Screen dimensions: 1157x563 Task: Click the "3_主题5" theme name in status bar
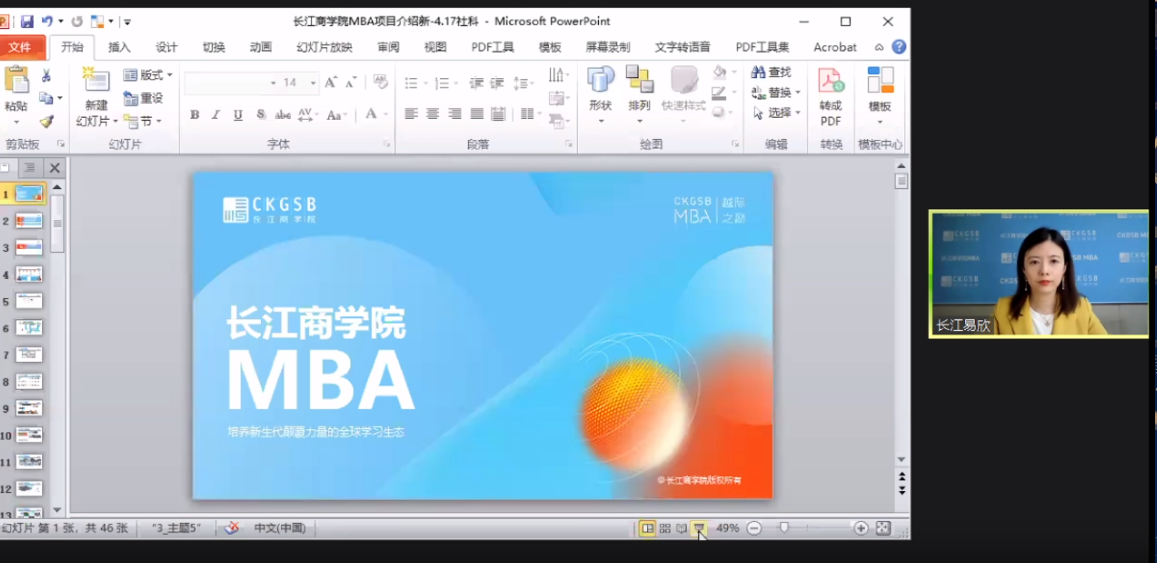pos(176,528)
